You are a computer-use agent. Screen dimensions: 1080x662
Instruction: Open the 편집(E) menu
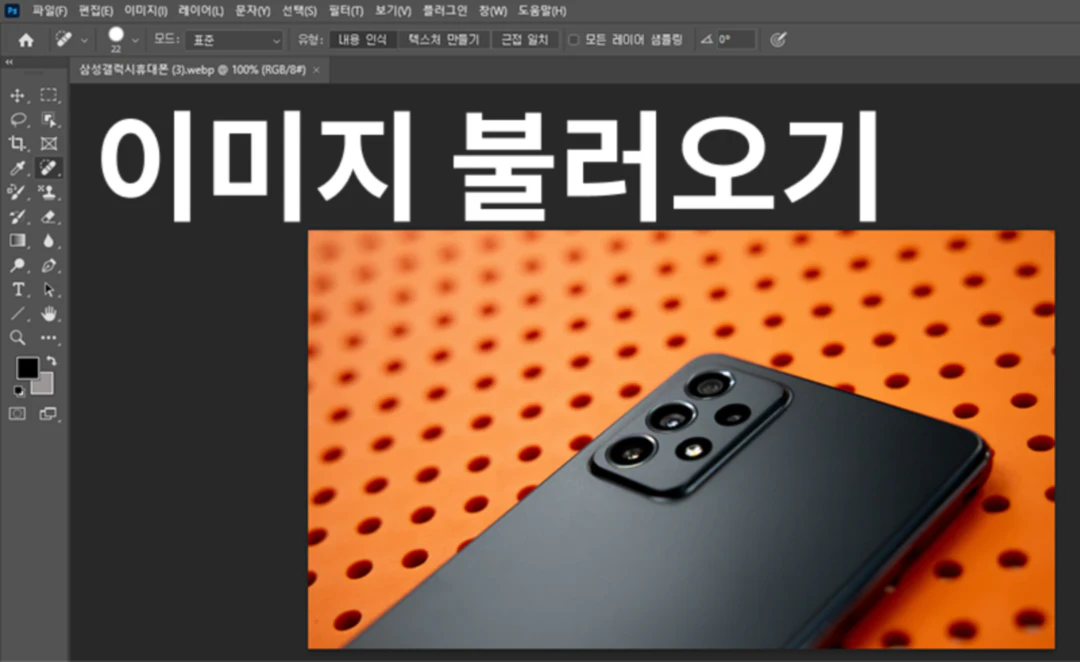tap(96, 11)
